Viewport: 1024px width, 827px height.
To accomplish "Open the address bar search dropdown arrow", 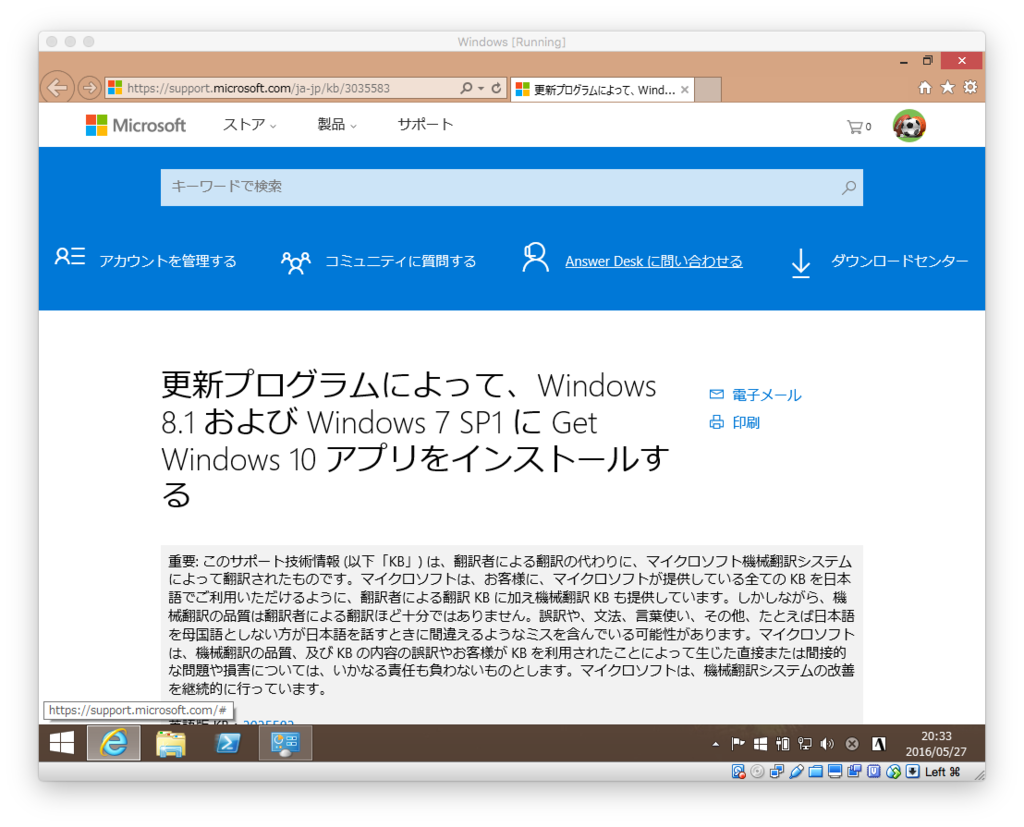I will (x=481, y=88).
